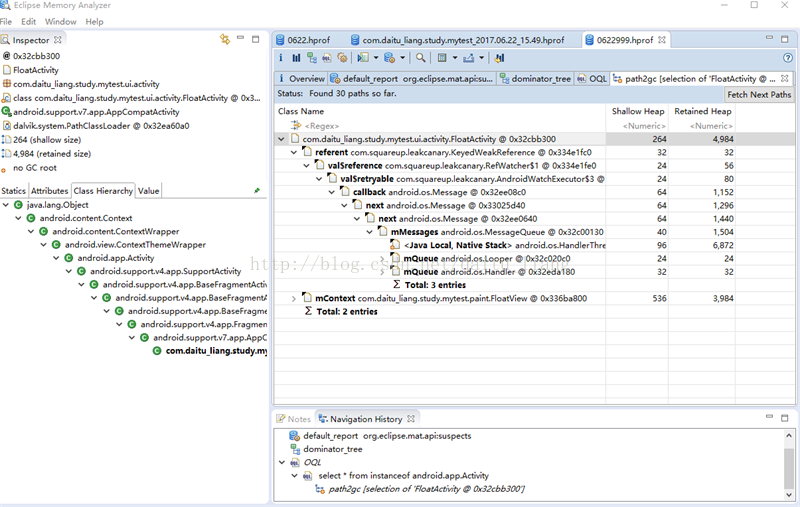This screenshot has height=507, width=800.
Task: Switch to the Notes tab
Action: point(294,419)
